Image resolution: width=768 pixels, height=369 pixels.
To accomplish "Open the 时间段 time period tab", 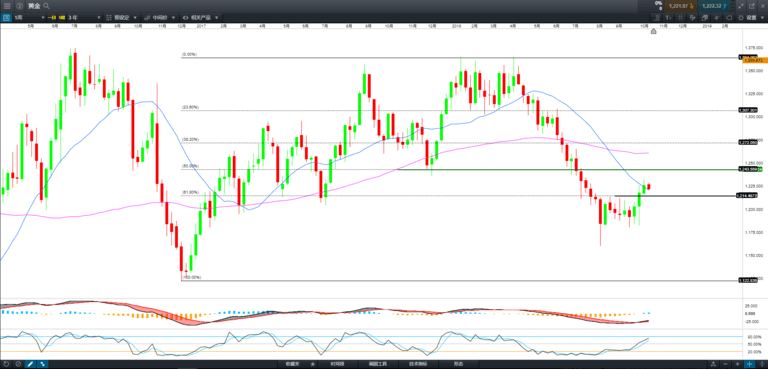I will click(x=337, y=364).
